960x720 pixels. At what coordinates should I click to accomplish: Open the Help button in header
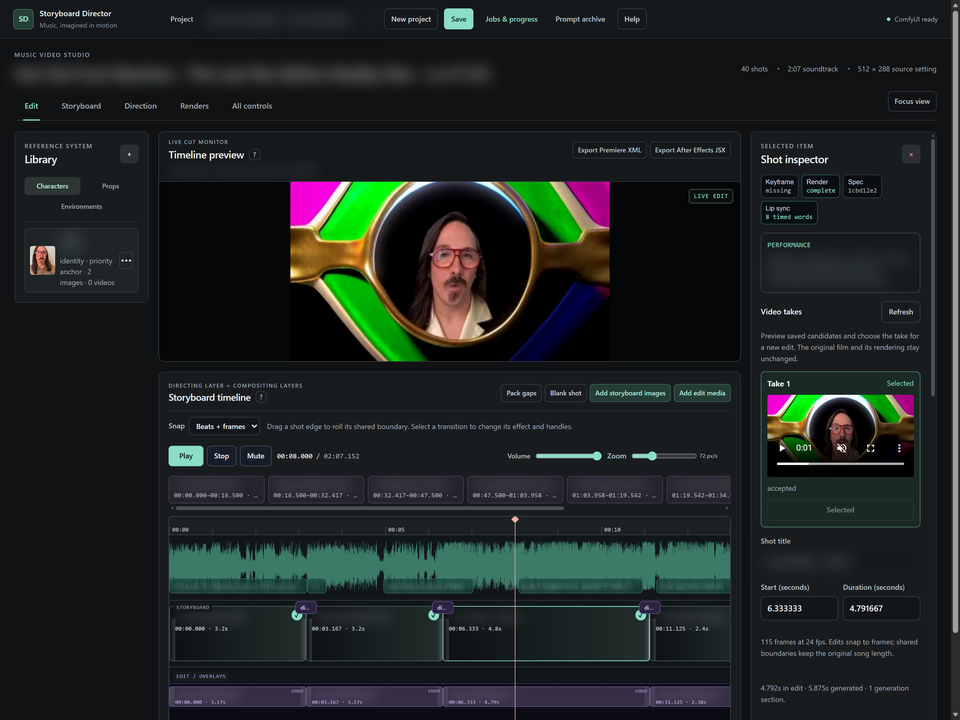(632, 19)
